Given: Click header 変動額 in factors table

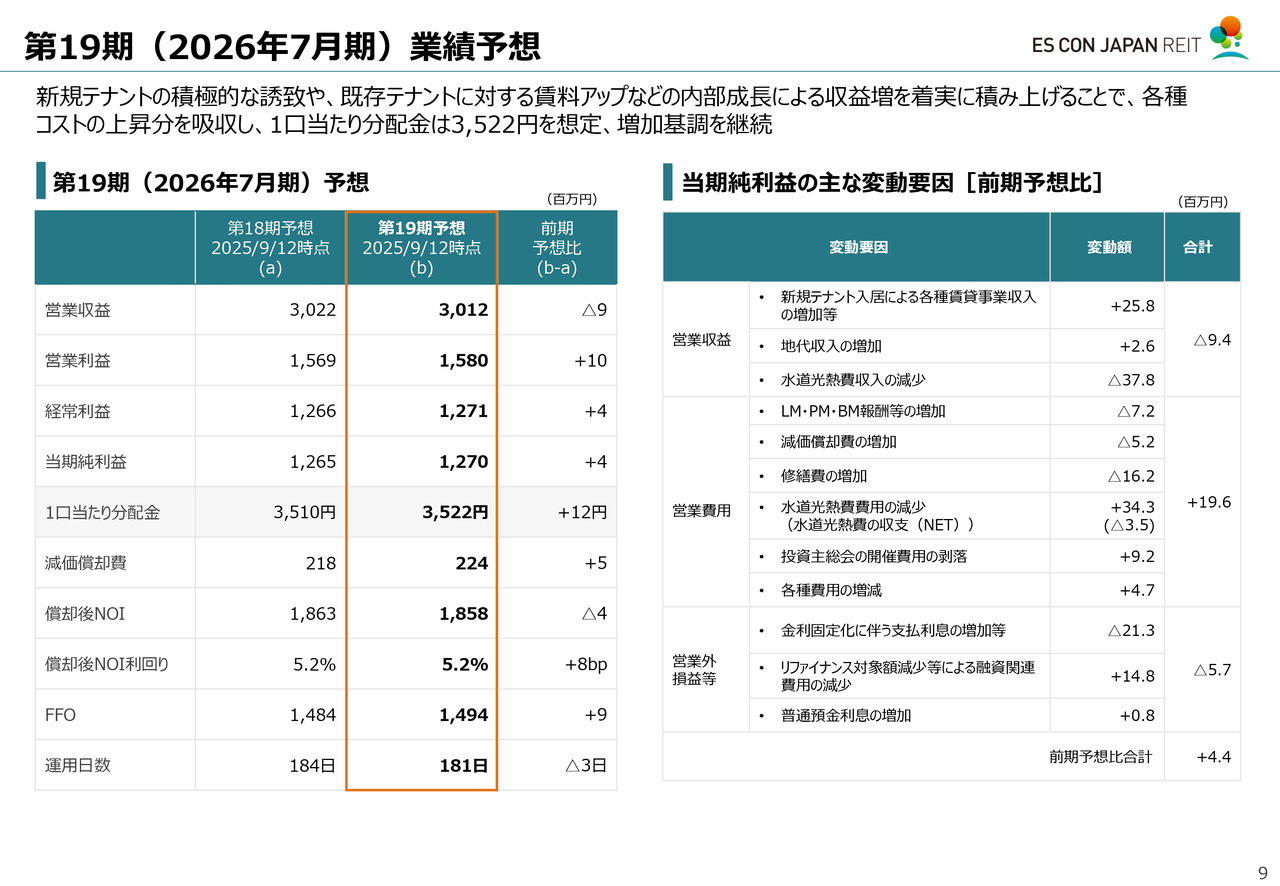Looking at the screenshot, I should 1109,247.
